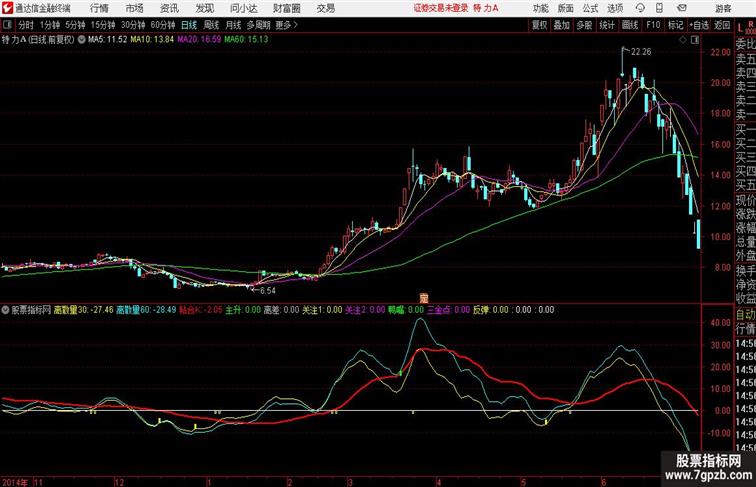Click the 复权 toolbar button
Screen dimensions: 756x487
click(x=540, y=25)
